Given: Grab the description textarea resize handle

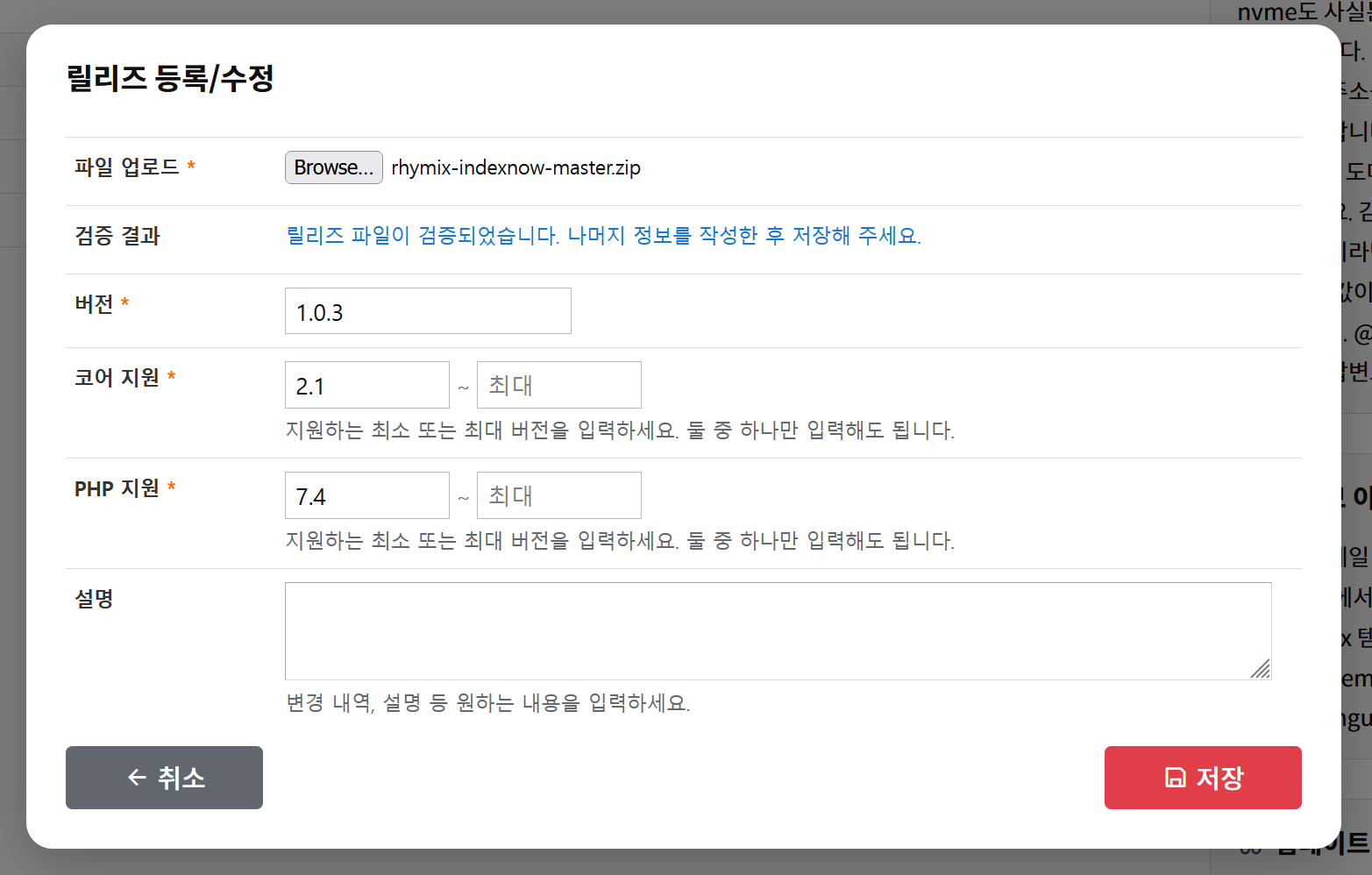Looking at the screenshot, I should (1261, 669).
